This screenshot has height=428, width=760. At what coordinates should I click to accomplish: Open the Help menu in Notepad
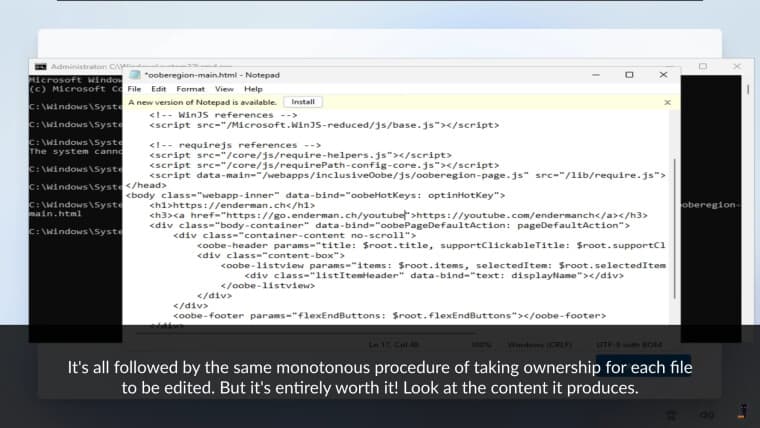(x=253, y=88)
